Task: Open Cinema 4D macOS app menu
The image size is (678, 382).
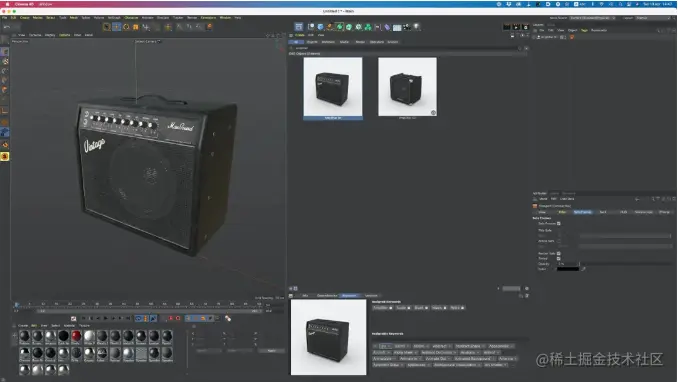Action: 24,4
